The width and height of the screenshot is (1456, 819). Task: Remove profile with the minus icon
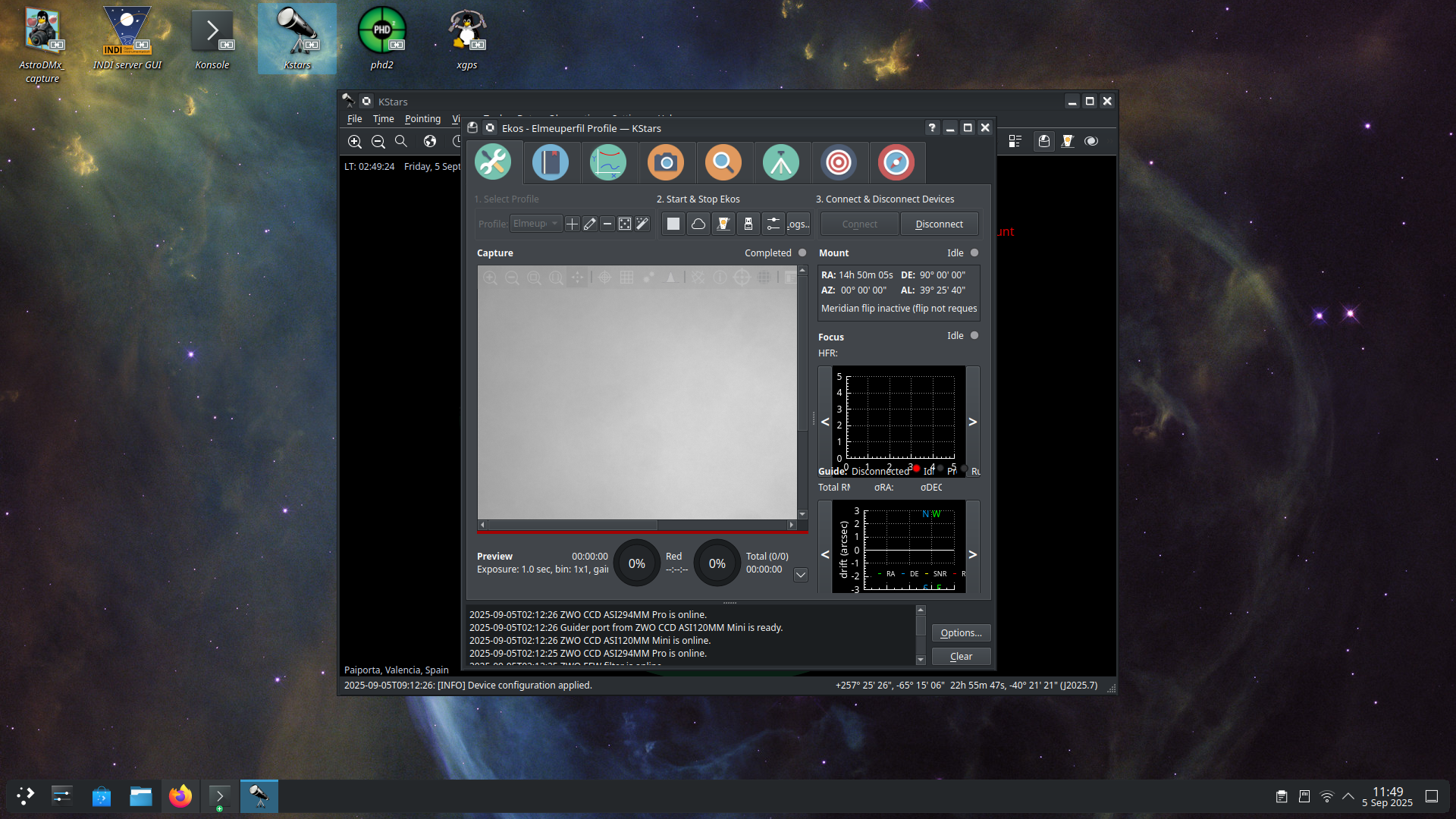607,224
